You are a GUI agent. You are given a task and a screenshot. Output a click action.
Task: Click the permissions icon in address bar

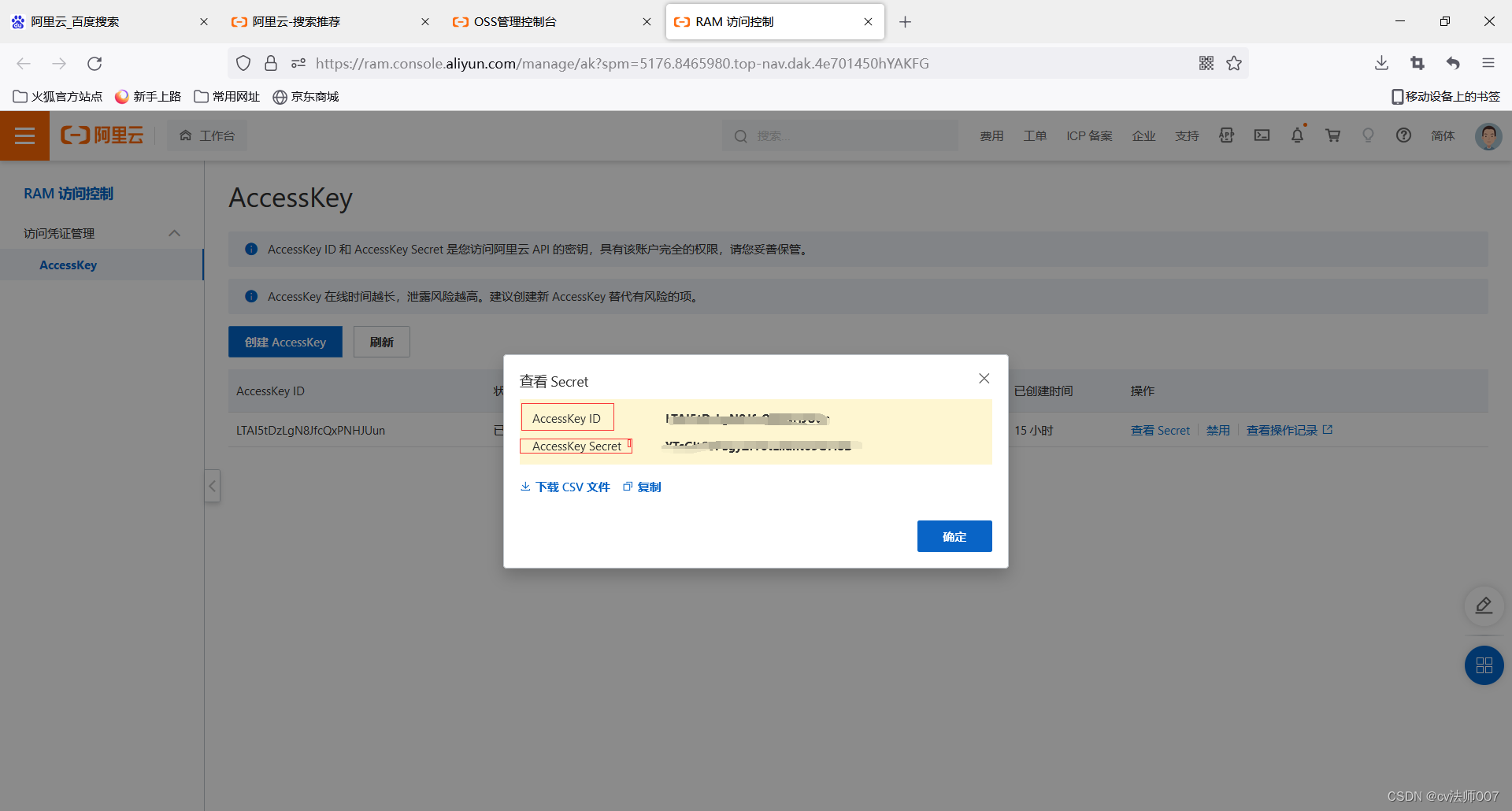(x=298, y=64)
